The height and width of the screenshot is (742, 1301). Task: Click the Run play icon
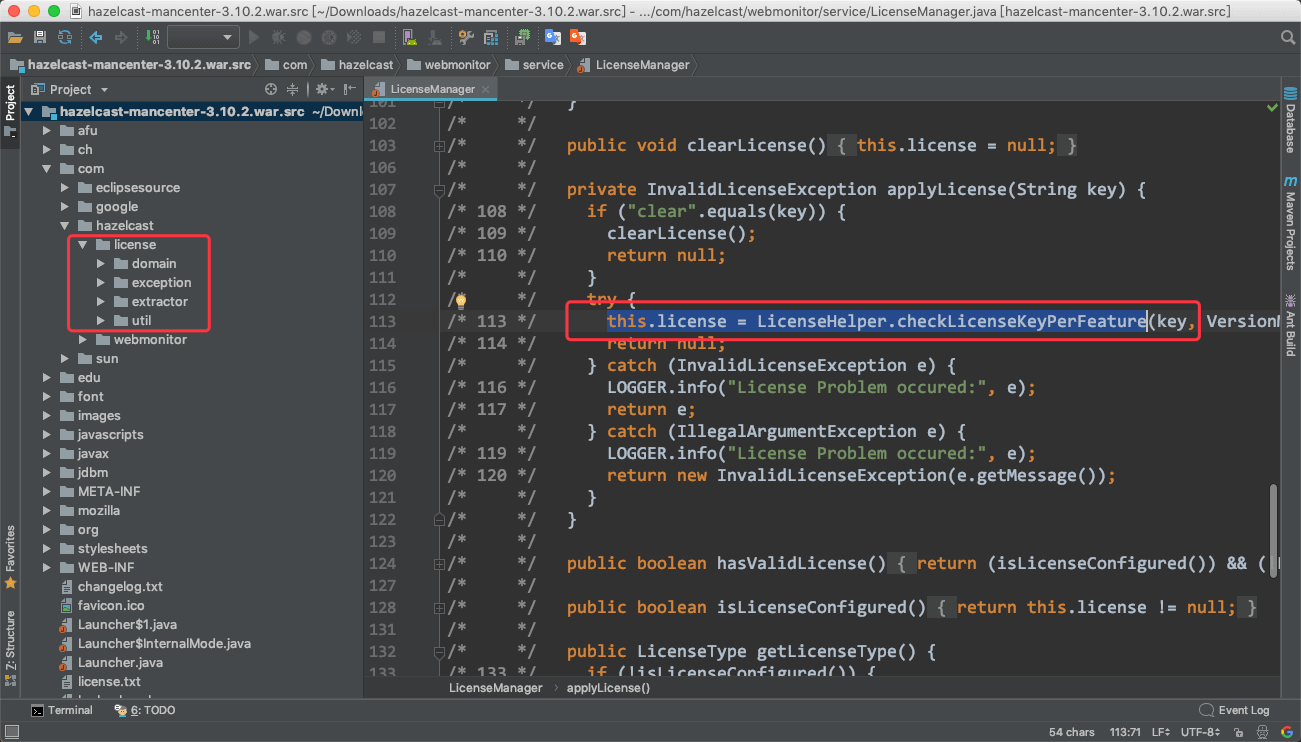point(253,37)
